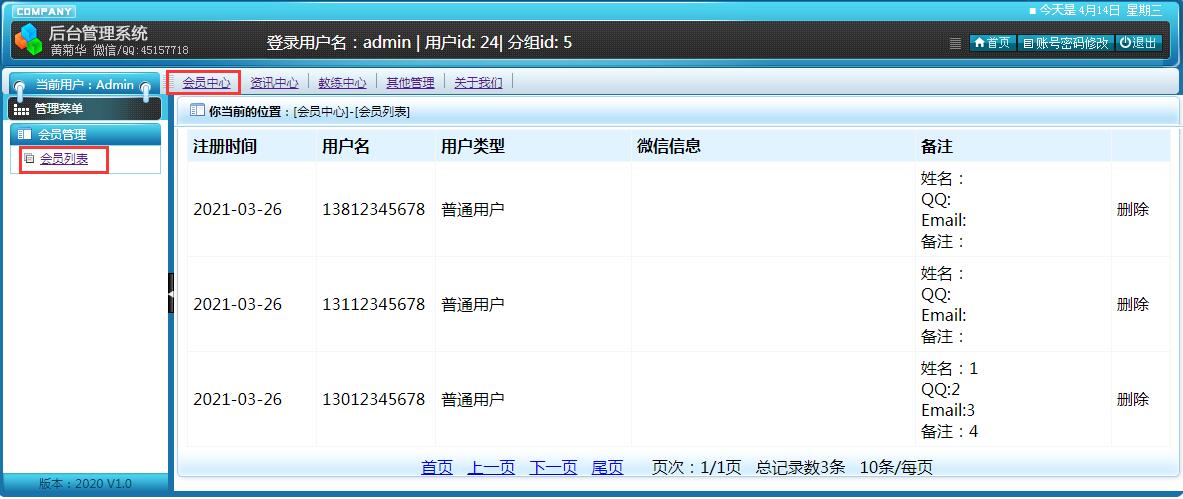Image resolution: width=1183 pixels, height=499 pixels.
Task: Select username cell 13012345678
Action: [x=373, y=399]
